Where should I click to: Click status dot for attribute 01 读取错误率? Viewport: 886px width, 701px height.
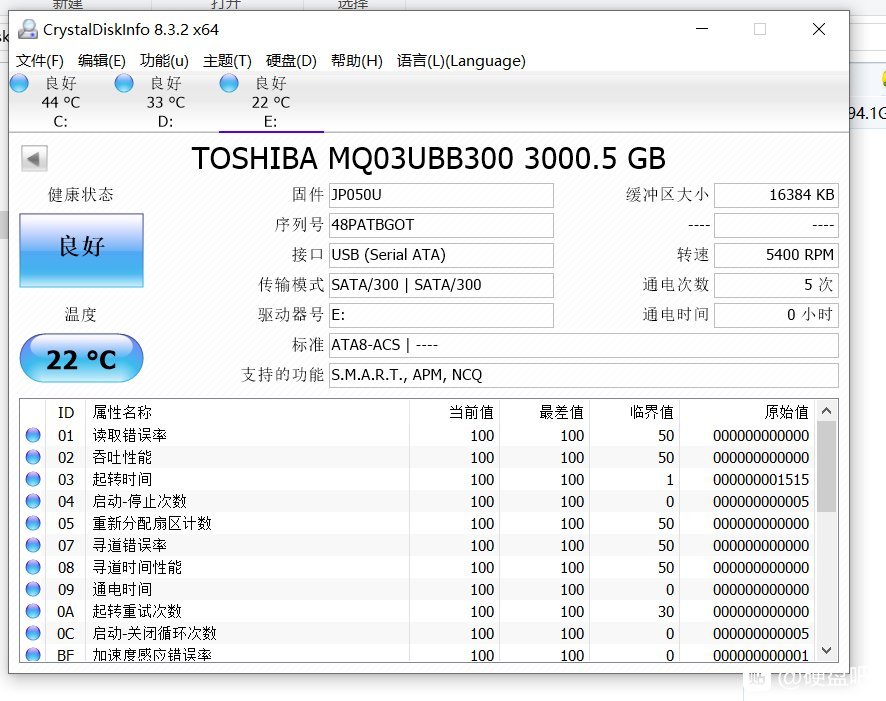click(x=33, y=435)
